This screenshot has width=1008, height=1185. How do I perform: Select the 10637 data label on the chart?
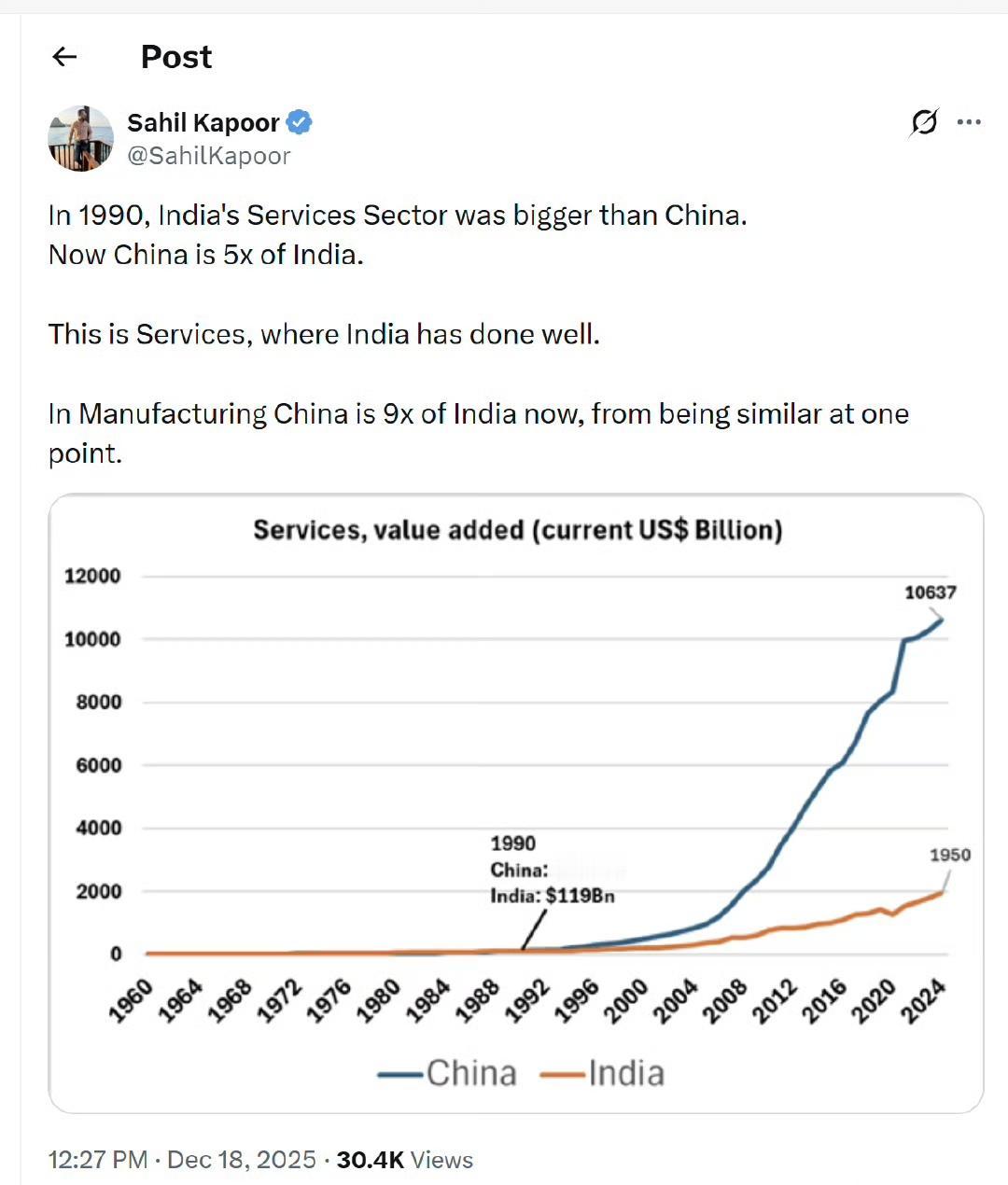click(932, 591)
